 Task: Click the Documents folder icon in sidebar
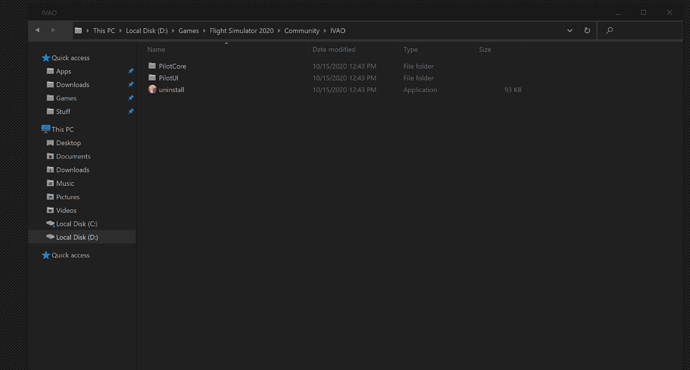pyautogui.click(x=50, y=156)
